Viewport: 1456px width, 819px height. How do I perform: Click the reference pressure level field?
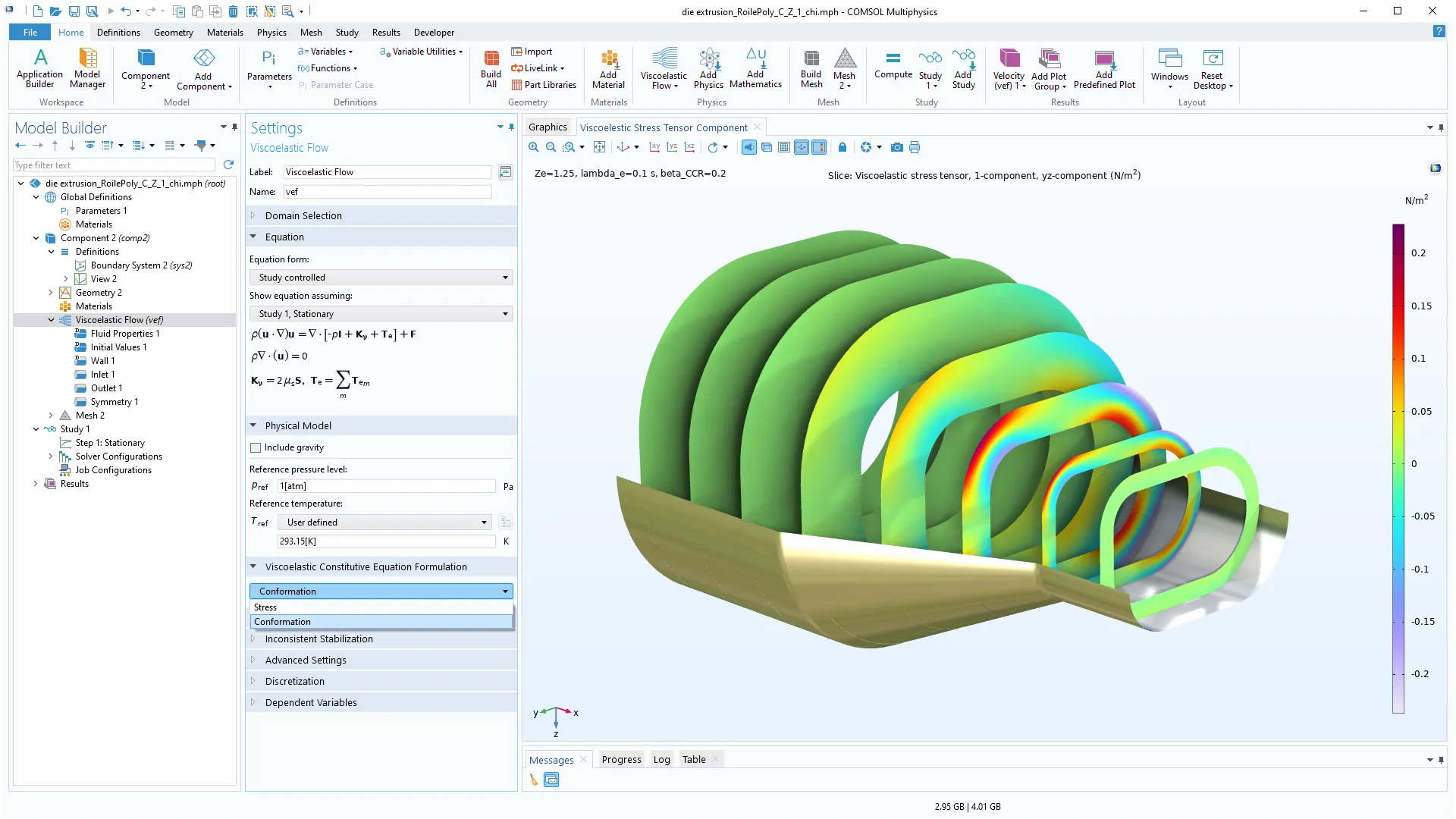(385, 486)
